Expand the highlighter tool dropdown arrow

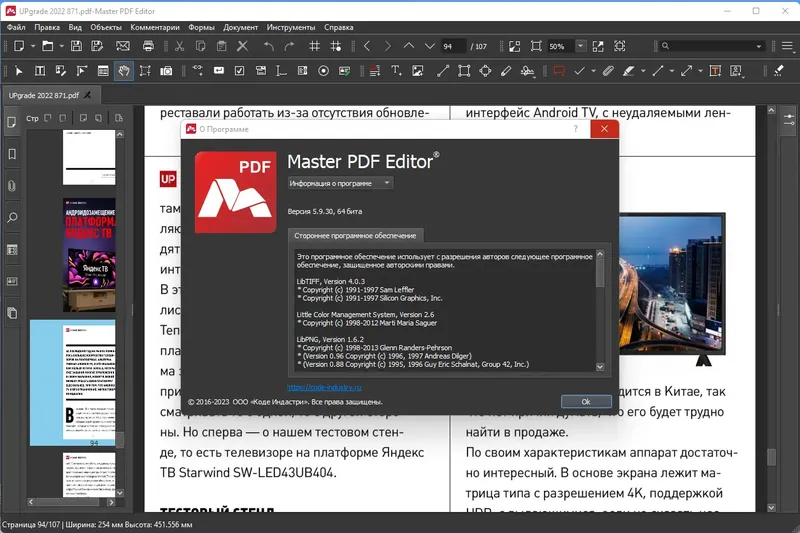click(643, 71)
